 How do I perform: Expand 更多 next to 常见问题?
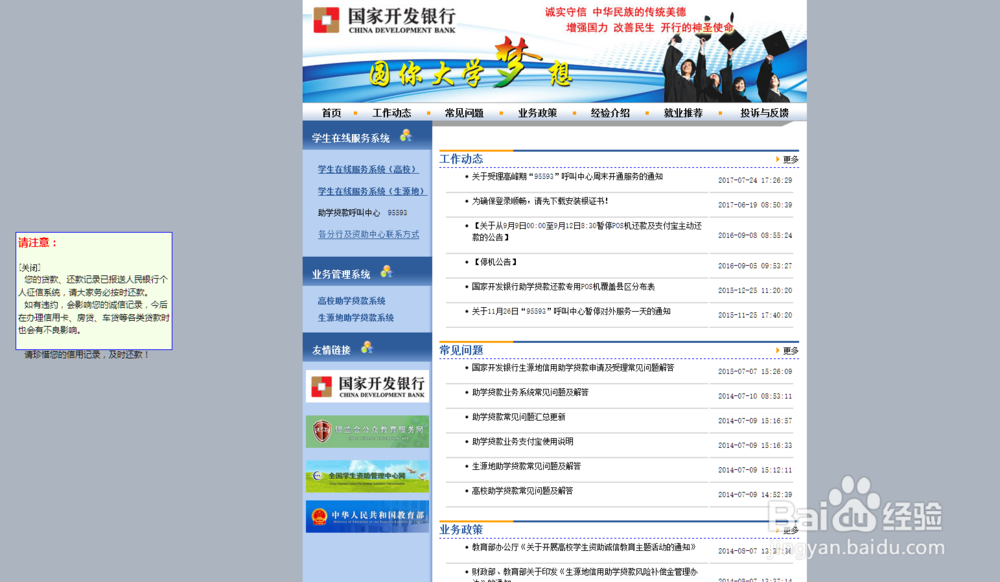click(x=788, y=350)
